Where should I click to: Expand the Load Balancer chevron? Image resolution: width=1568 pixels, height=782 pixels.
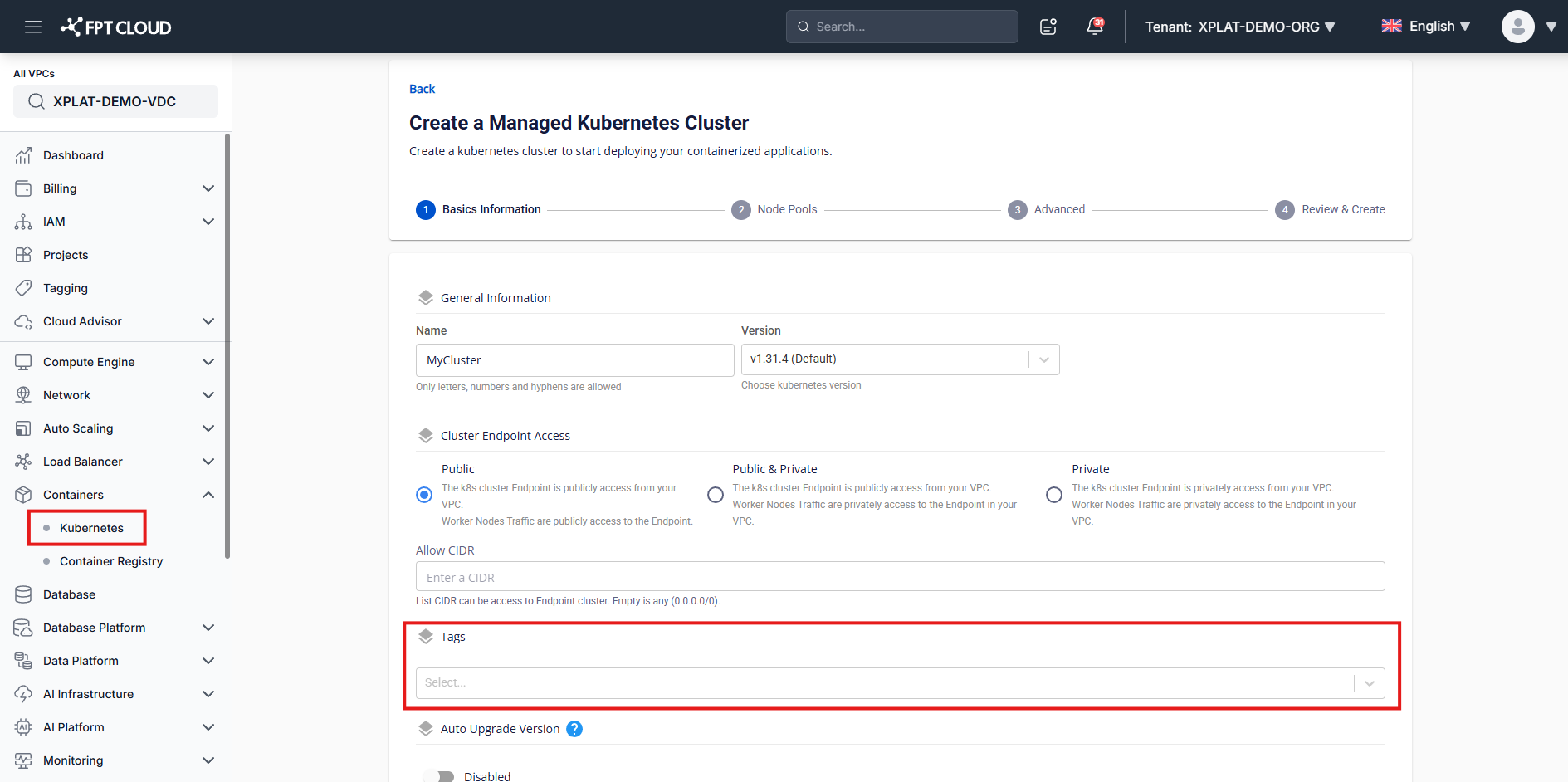(208, 462)
